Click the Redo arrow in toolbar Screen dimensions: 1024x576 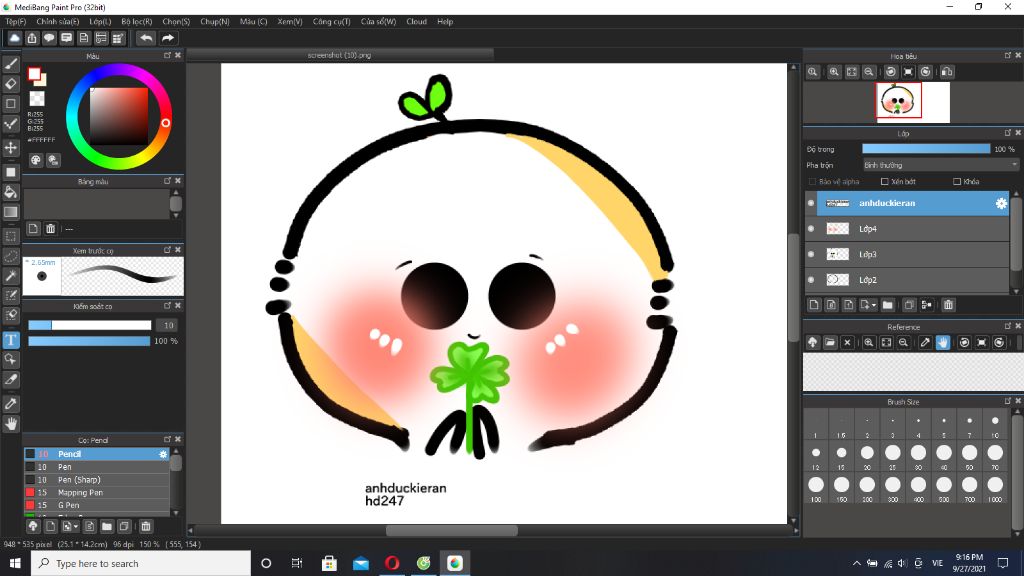tap(167, 38)
